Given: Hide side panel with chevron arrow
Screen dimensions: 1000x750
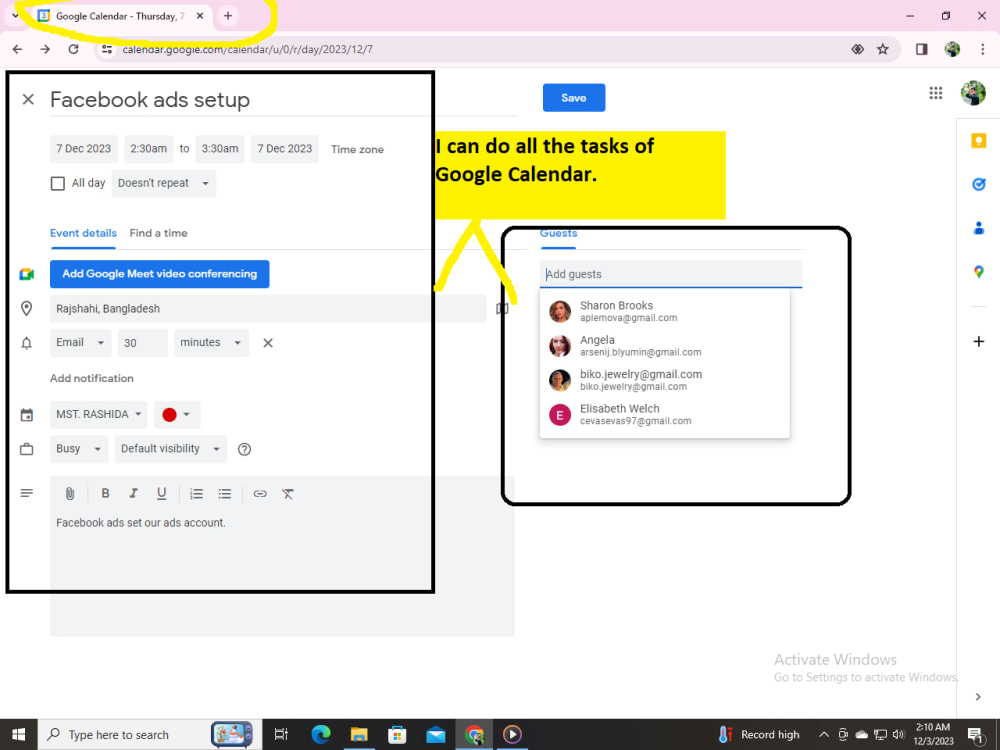Looking at the screenshot, I should (x=978, y=697).
